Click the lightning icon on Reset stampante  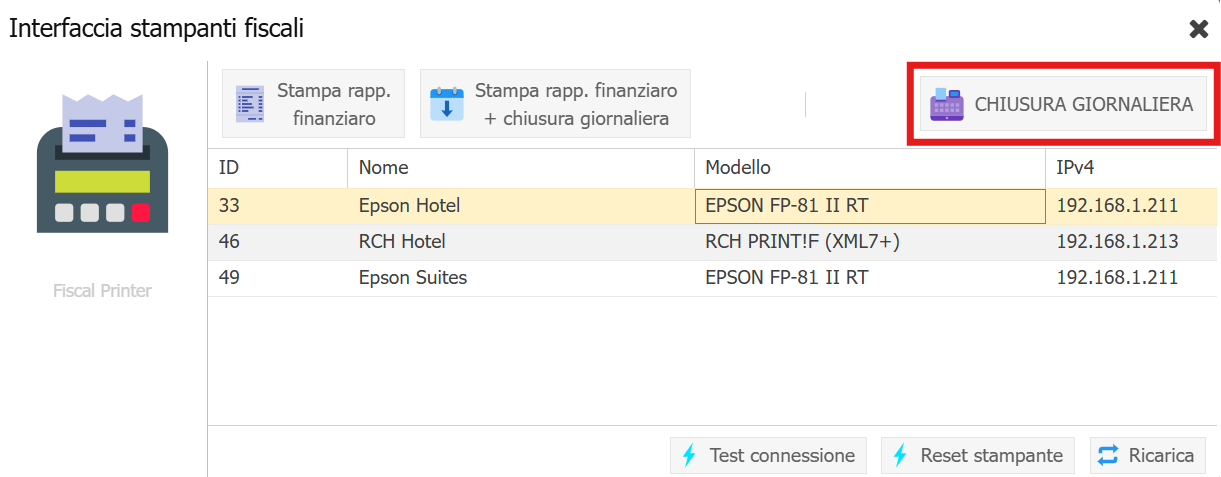pyautogui.click(x=899, y=456)
